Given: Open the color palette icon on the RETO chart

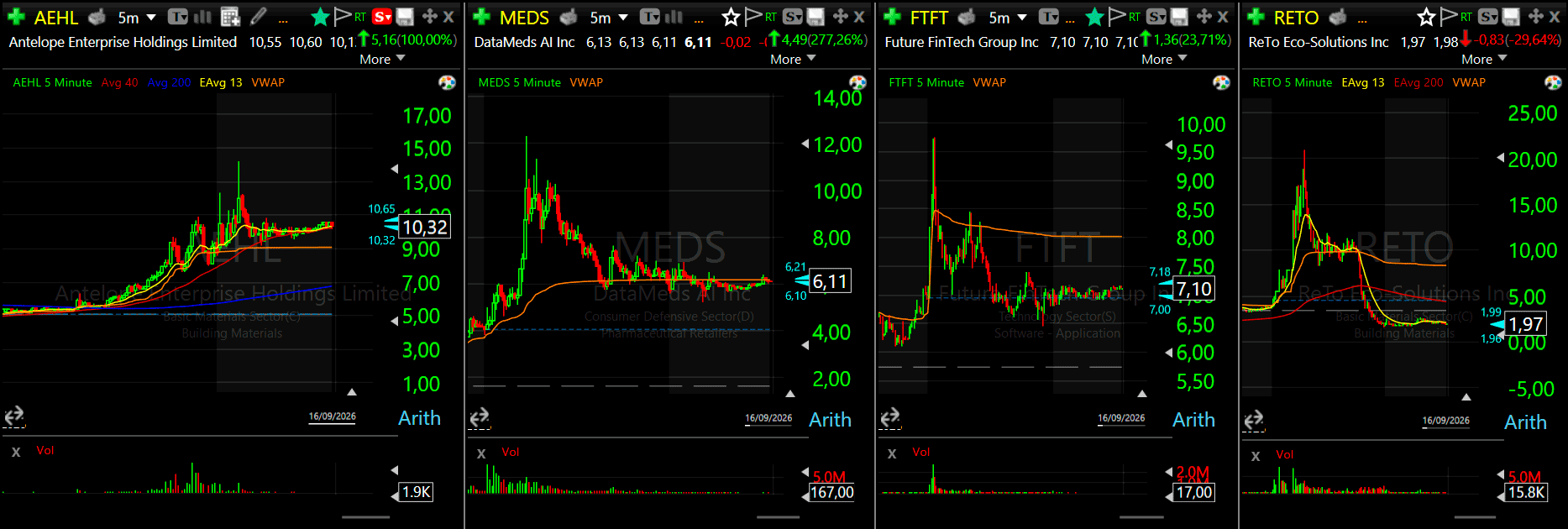Looking at the screenshot, I should click(x=1553, y=82).
